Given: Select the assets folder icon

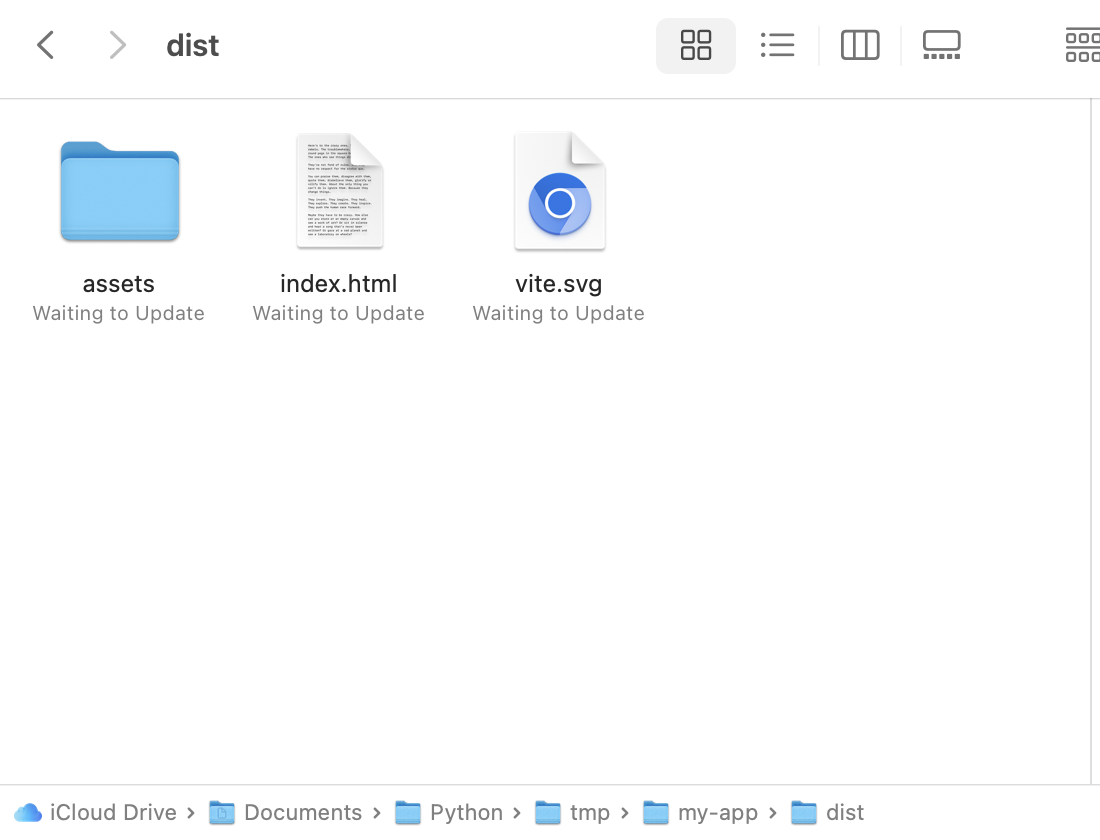Looking at the screenshot, I should [119, 192].
